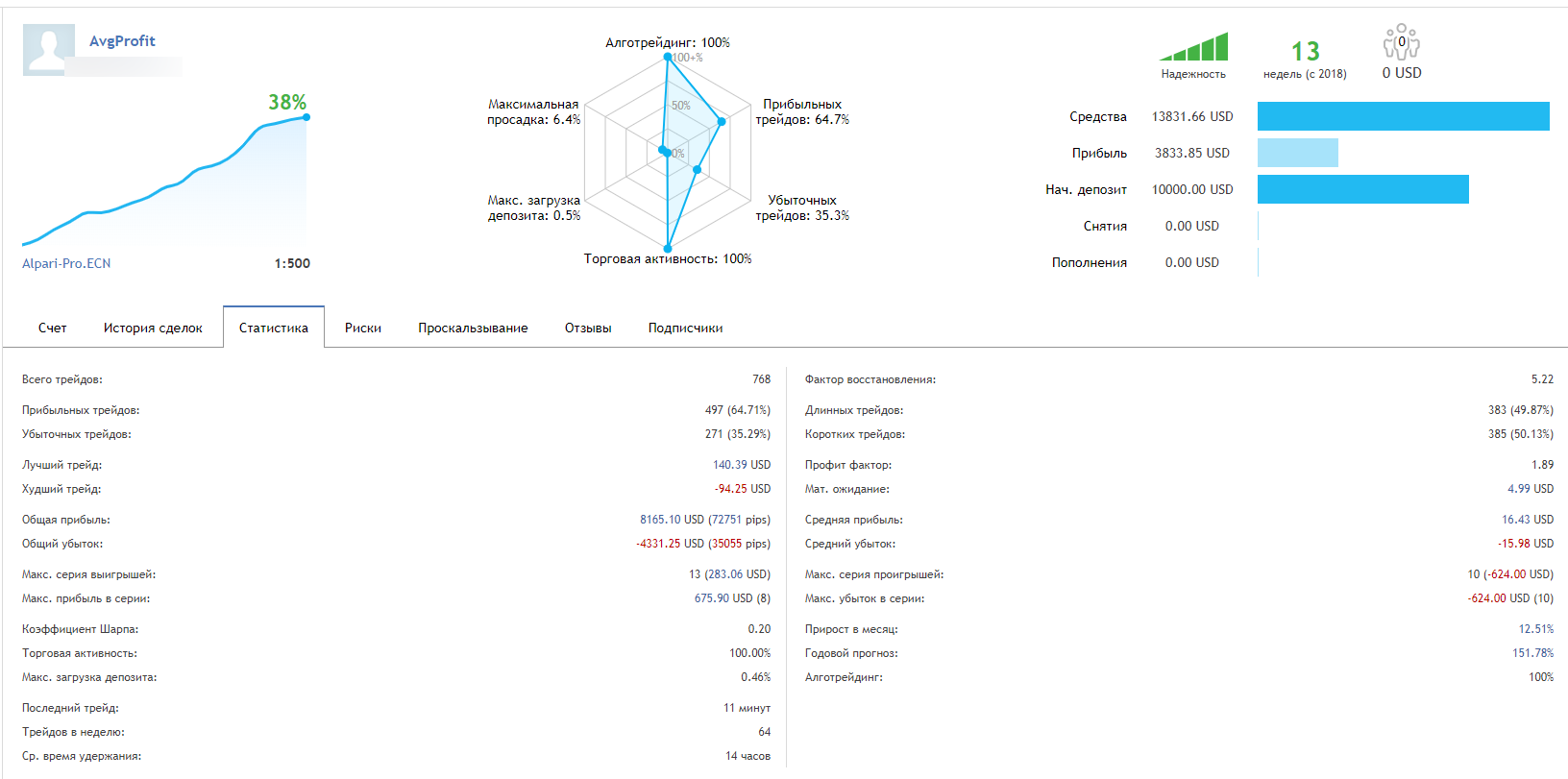Open the AvgProfit signal name link
The width and height of the screenshot is (1568, 779).
[x=122, y=41]
